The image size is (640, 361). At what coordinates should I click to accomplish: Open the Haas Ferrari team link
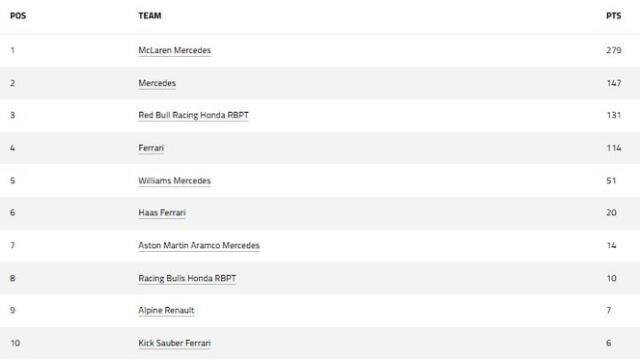[x=162, y=212]
